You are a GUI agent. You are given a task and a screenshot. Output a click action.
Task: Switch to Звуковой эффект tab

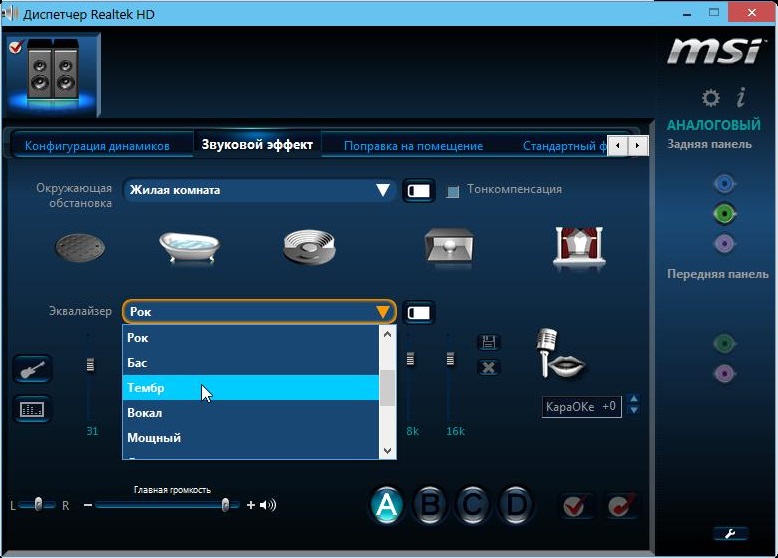[257, 144]
